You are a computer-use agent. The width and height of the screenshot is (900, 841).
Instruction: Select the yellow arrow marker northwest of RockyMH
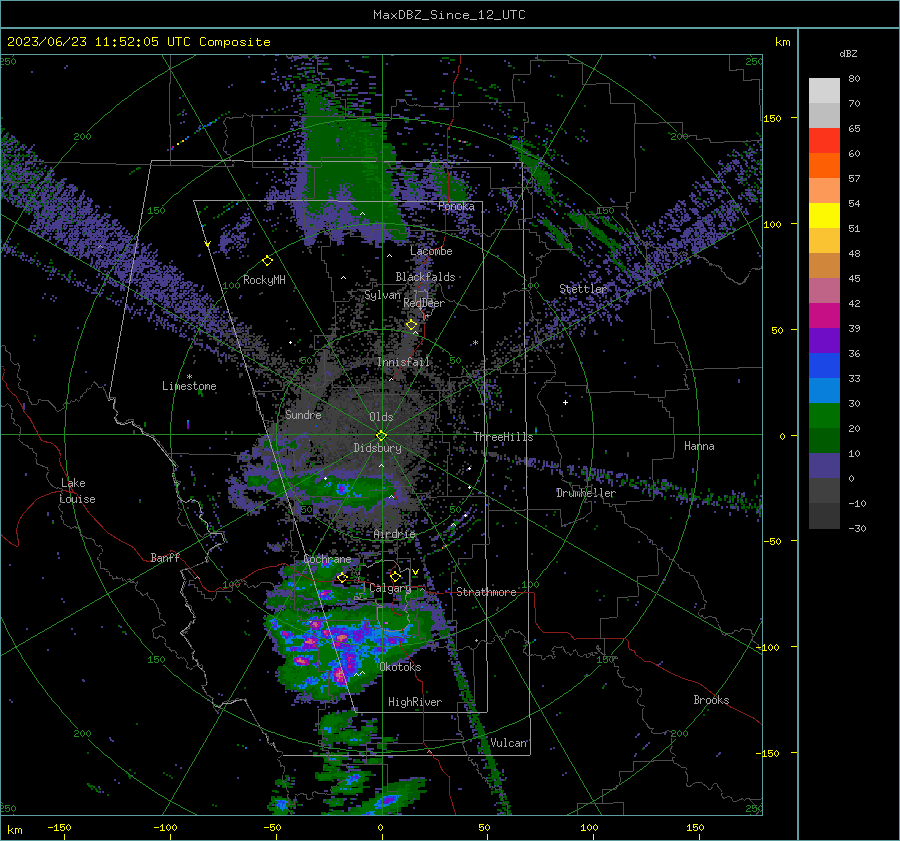coord(208,244)
